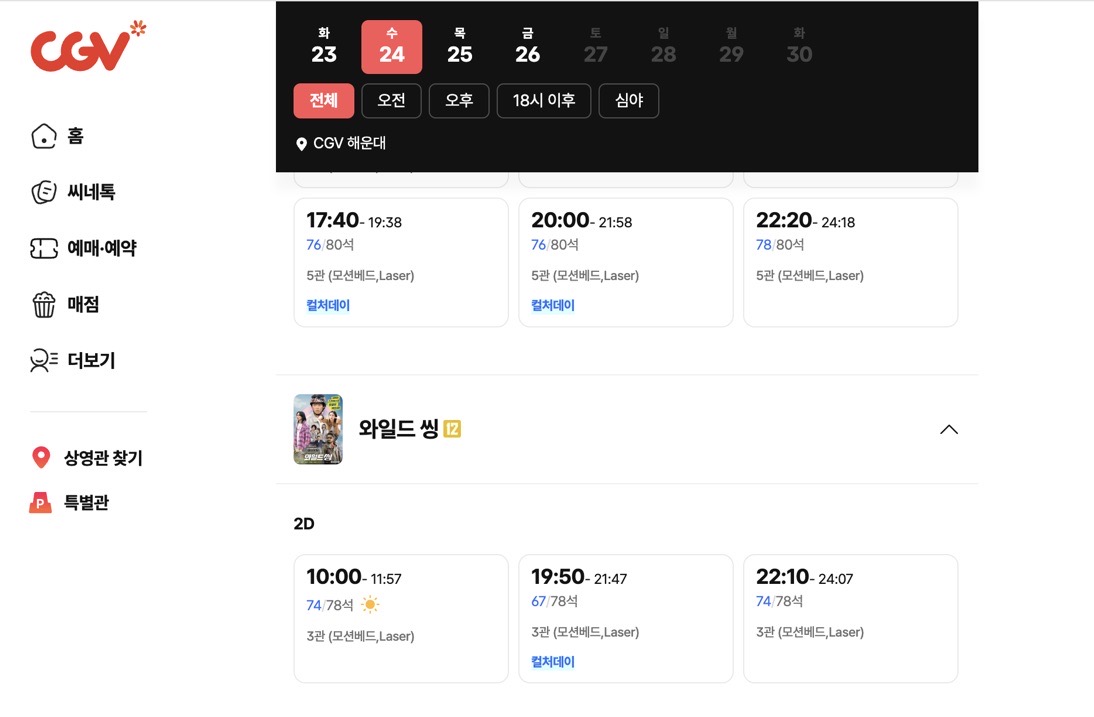Screen dimensions: 1094x717
Task: Collapse the 와일드 씽 showtimes section
Action: (949, 430)
